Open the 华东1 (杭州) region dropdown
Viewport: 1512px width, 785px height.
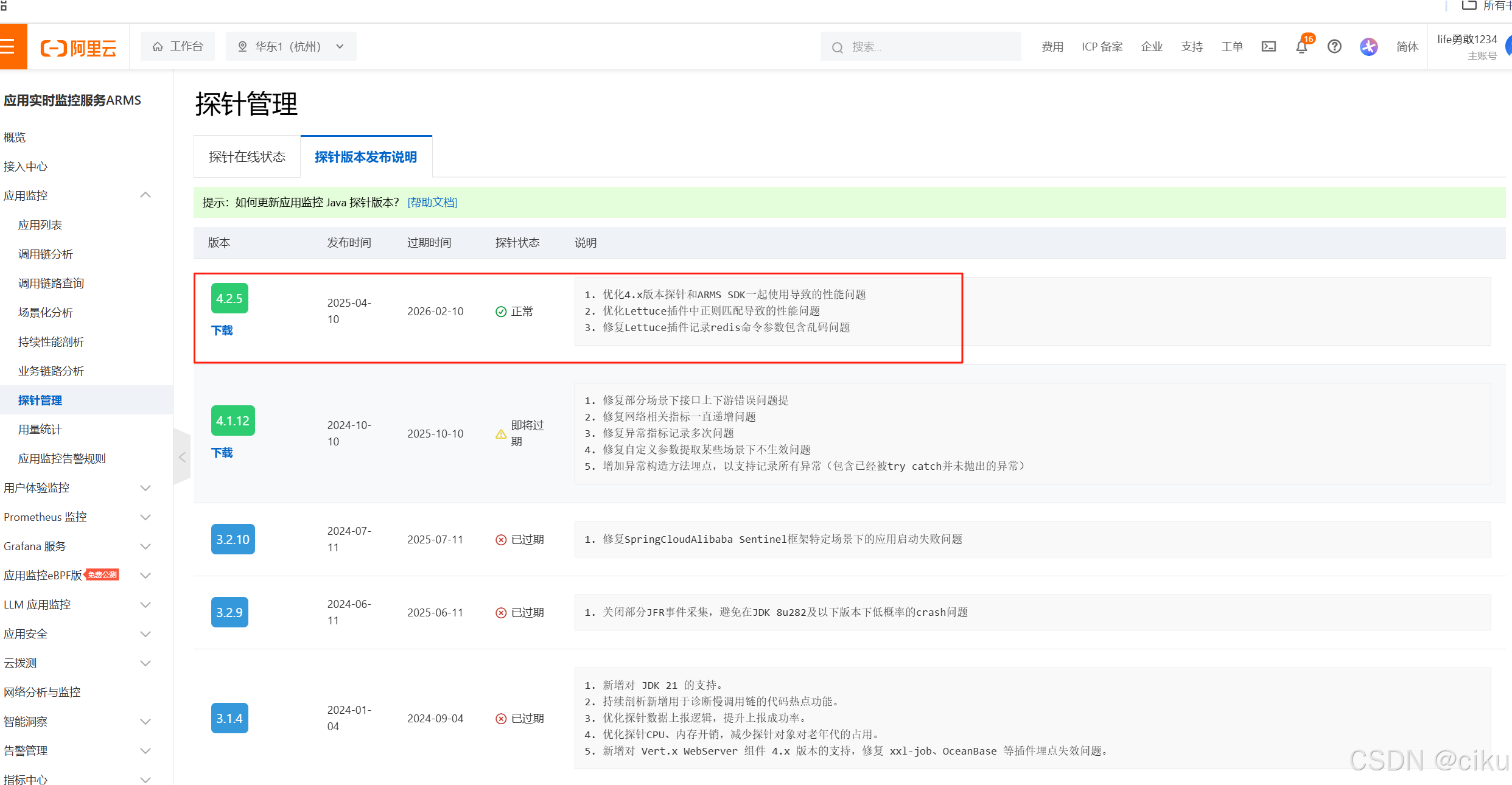pyautogui.click(x=291, y=46)
